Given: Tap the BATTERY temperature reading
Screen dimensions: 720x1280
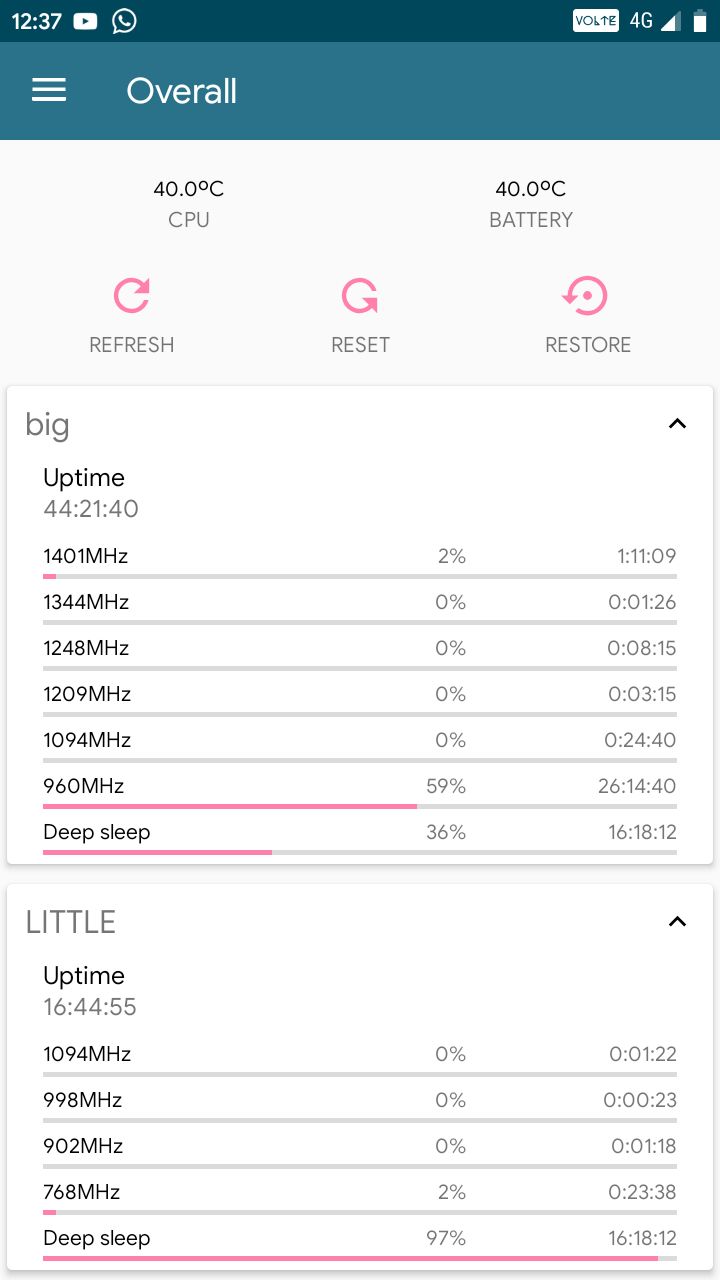Looking at the screenshot, I should pyautogui.click(x=531, y=189).
